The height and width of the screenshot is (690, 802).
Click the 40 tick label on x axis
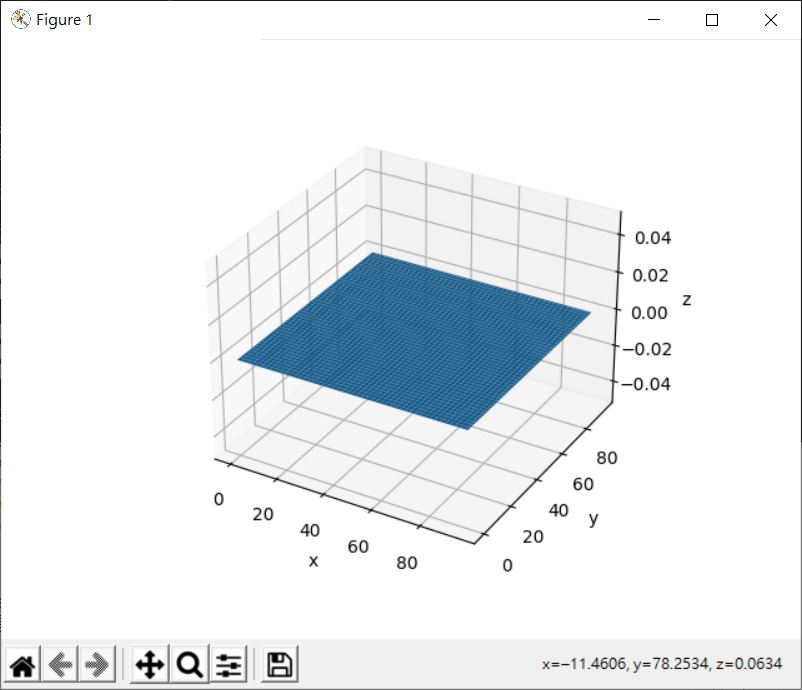[x=309, y=530]
